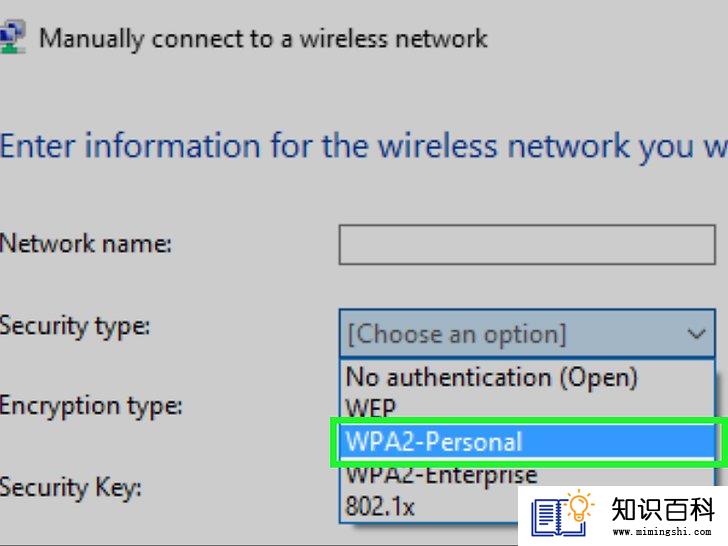The width and height of the screenshot is (728, 546).
Task: Focus the Network name text field
Action: [x=527, y=245]
